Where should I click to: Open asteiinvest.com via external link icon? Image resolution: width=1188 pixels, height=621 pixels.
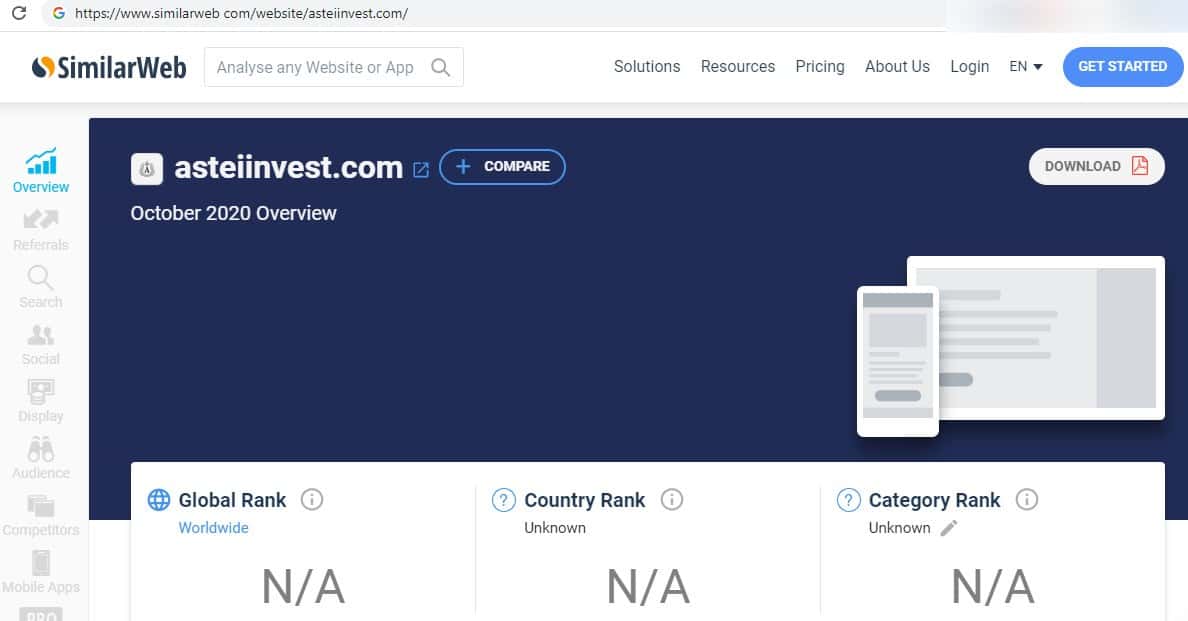point(420,170)
